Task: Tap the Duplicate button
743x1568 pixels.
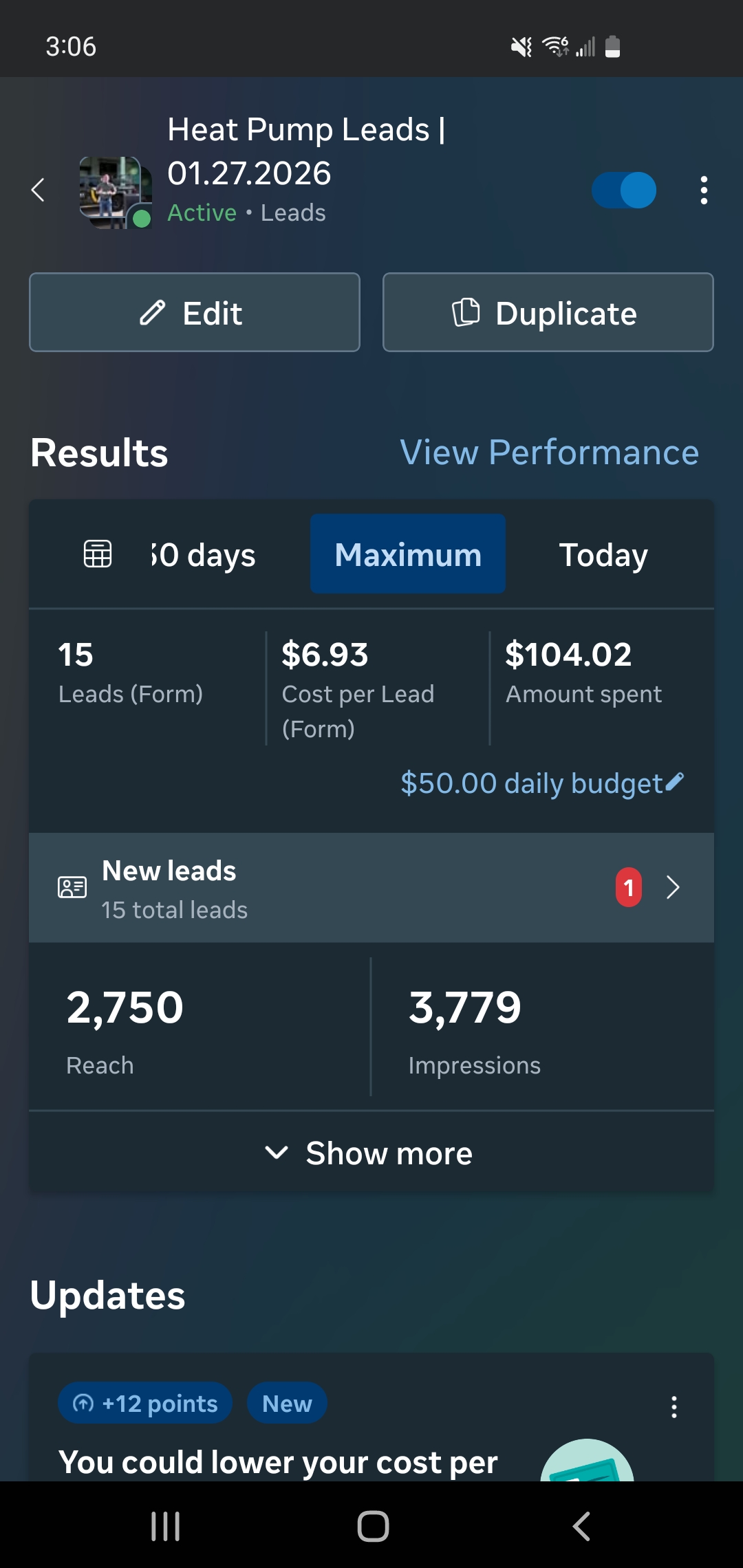Action: coord(548,313)
